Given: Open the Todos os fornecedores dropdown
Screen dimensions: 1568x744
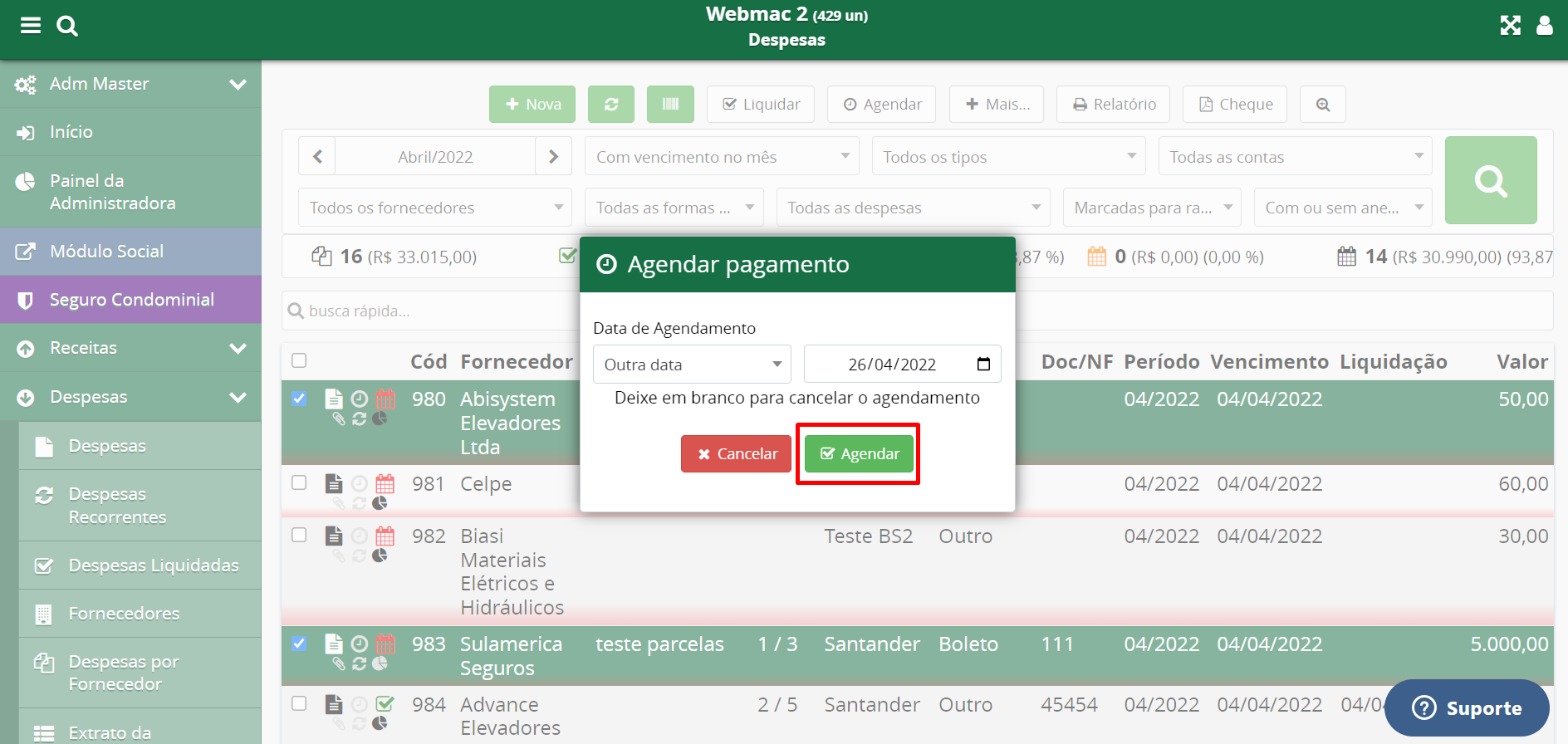Looking at the screenshot, I should click(x=435, y=207).
